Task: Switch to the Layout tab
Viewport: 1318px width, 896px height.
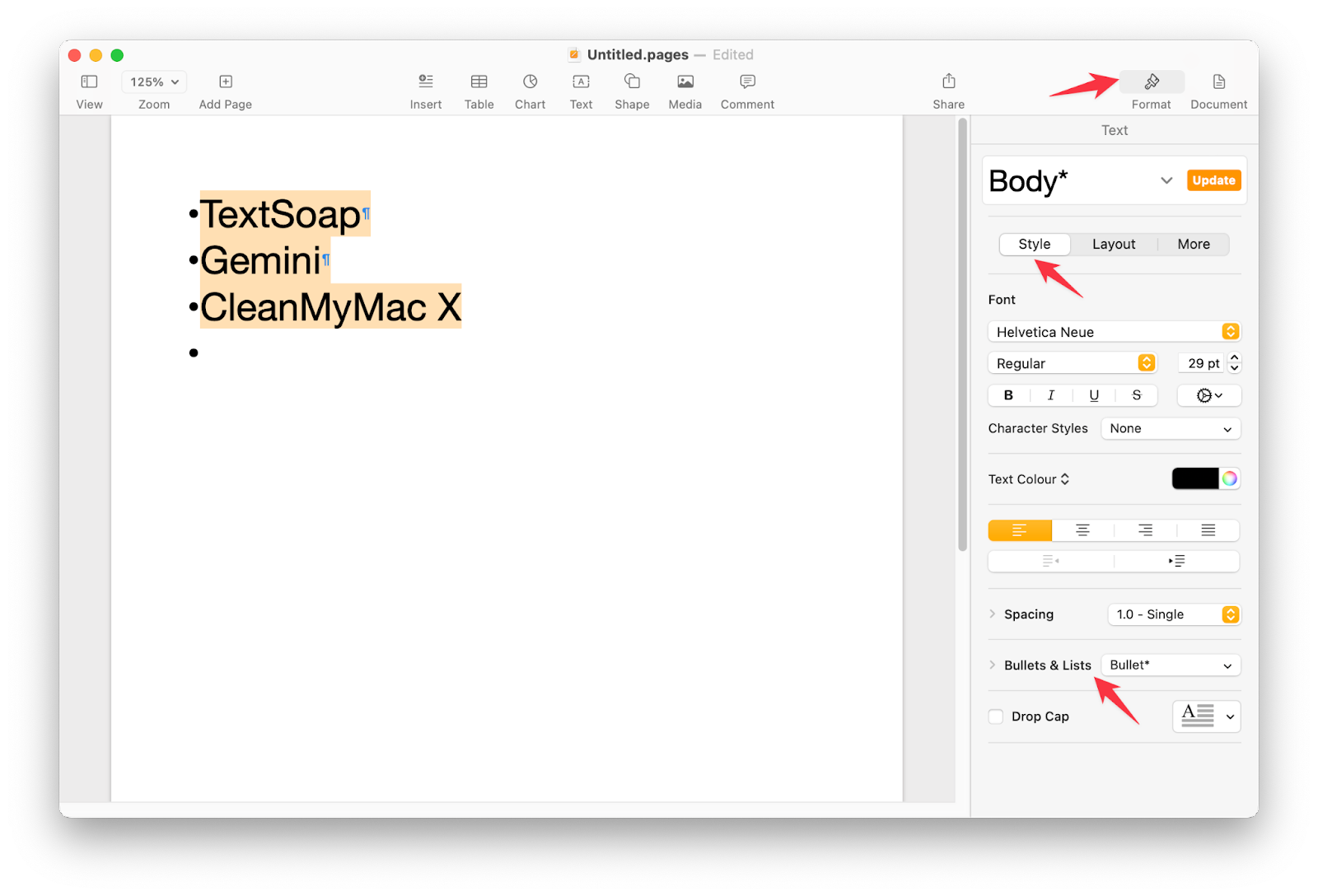Action: (1113, 244)
